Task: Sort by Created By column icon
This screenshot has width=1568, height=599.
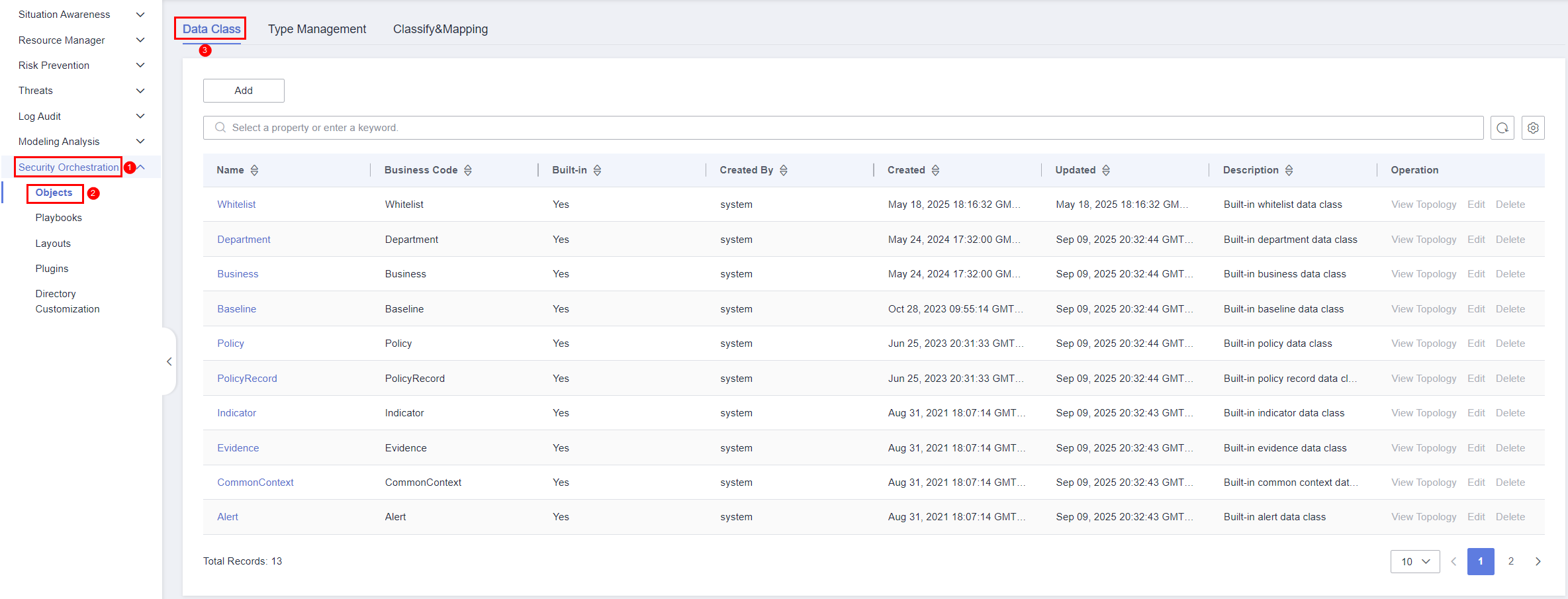Action: 784,170
